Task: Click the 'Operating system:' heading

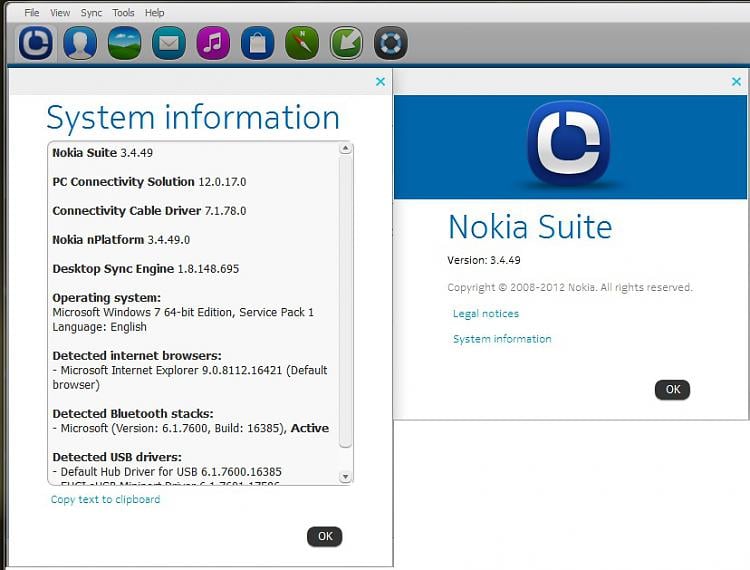Action: pyautogui.click(x=107, y=298)
